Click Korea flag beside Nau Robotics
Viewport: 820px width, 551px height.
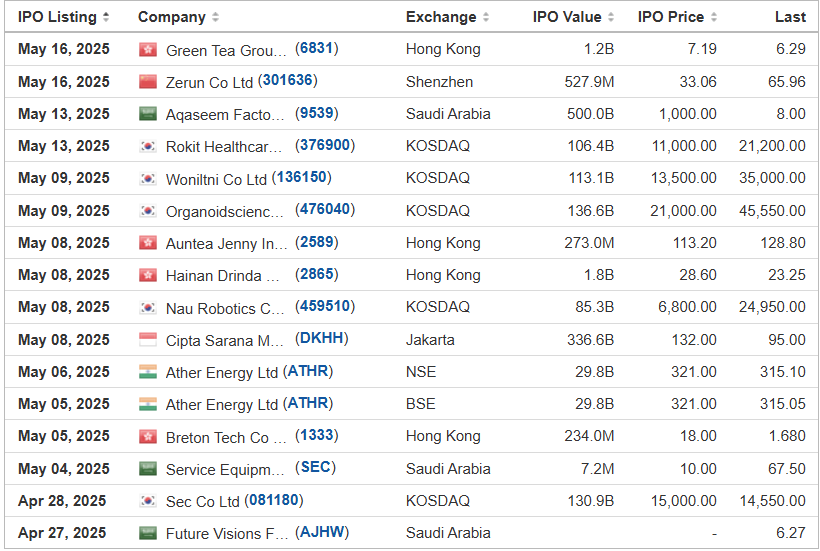pos(148,307)
